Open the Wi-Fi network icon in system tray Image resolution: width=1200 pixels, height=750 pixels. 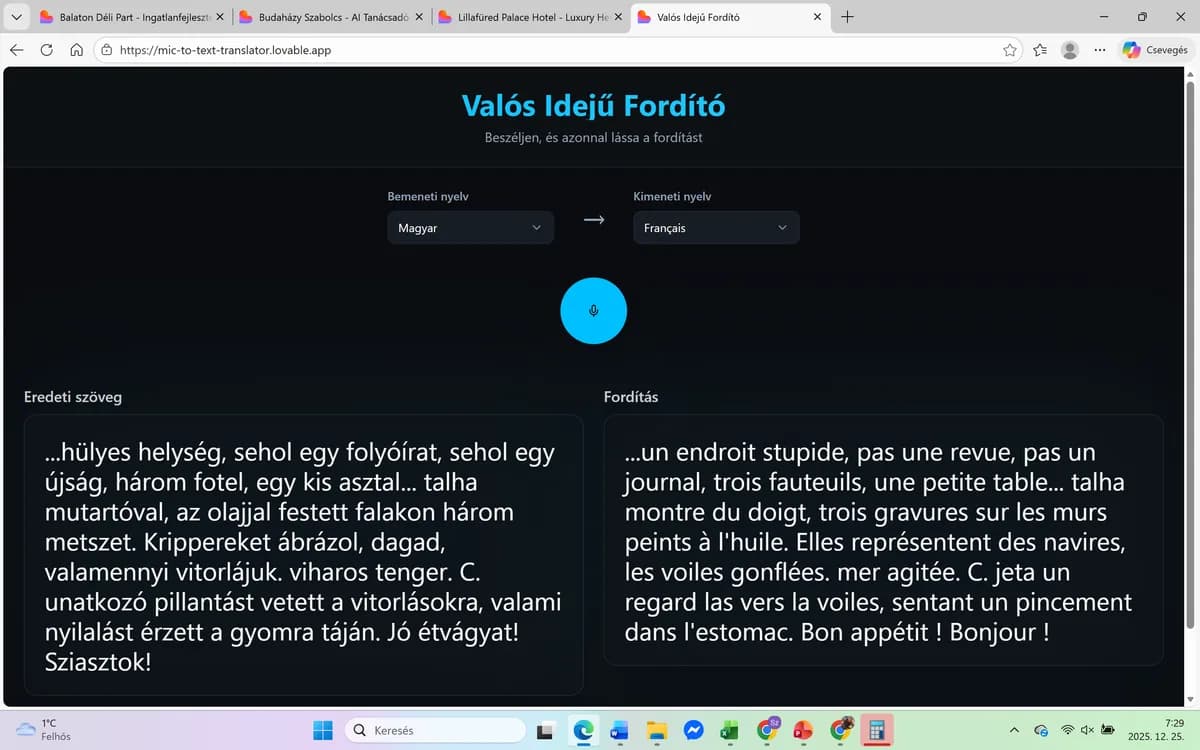coord(1068,731)
